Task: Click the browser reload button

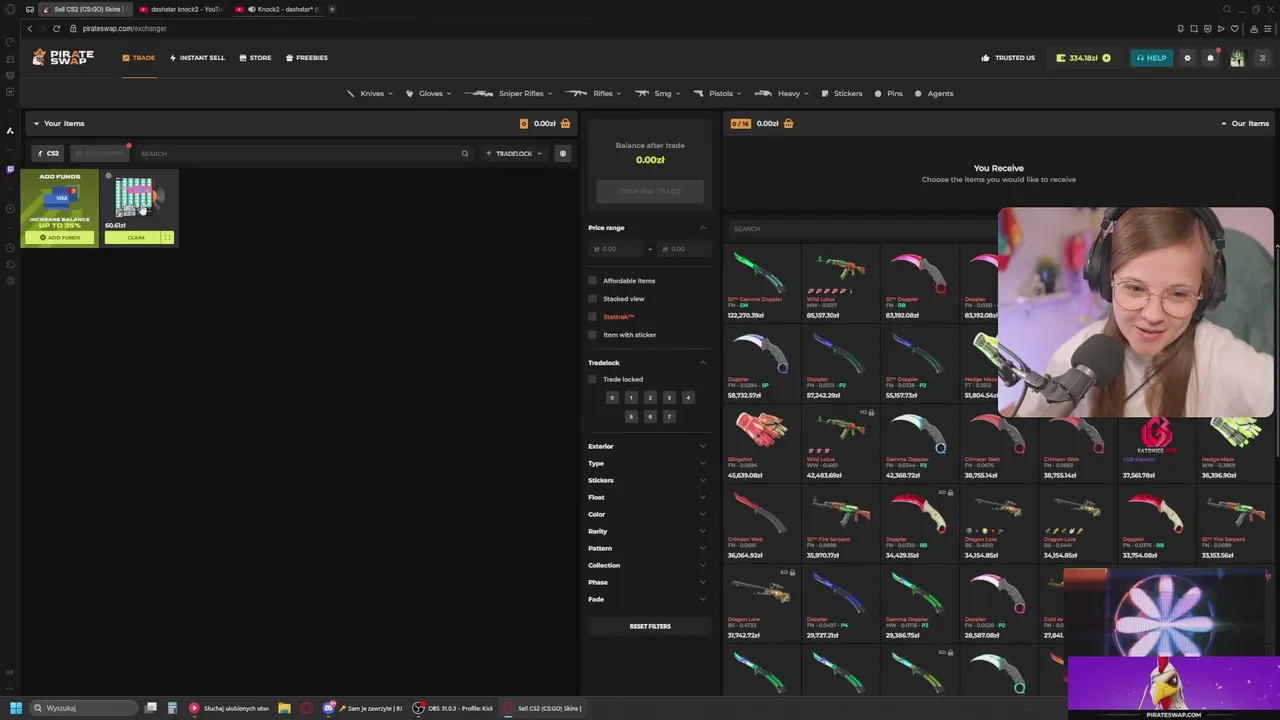Action: pos(56,28)
